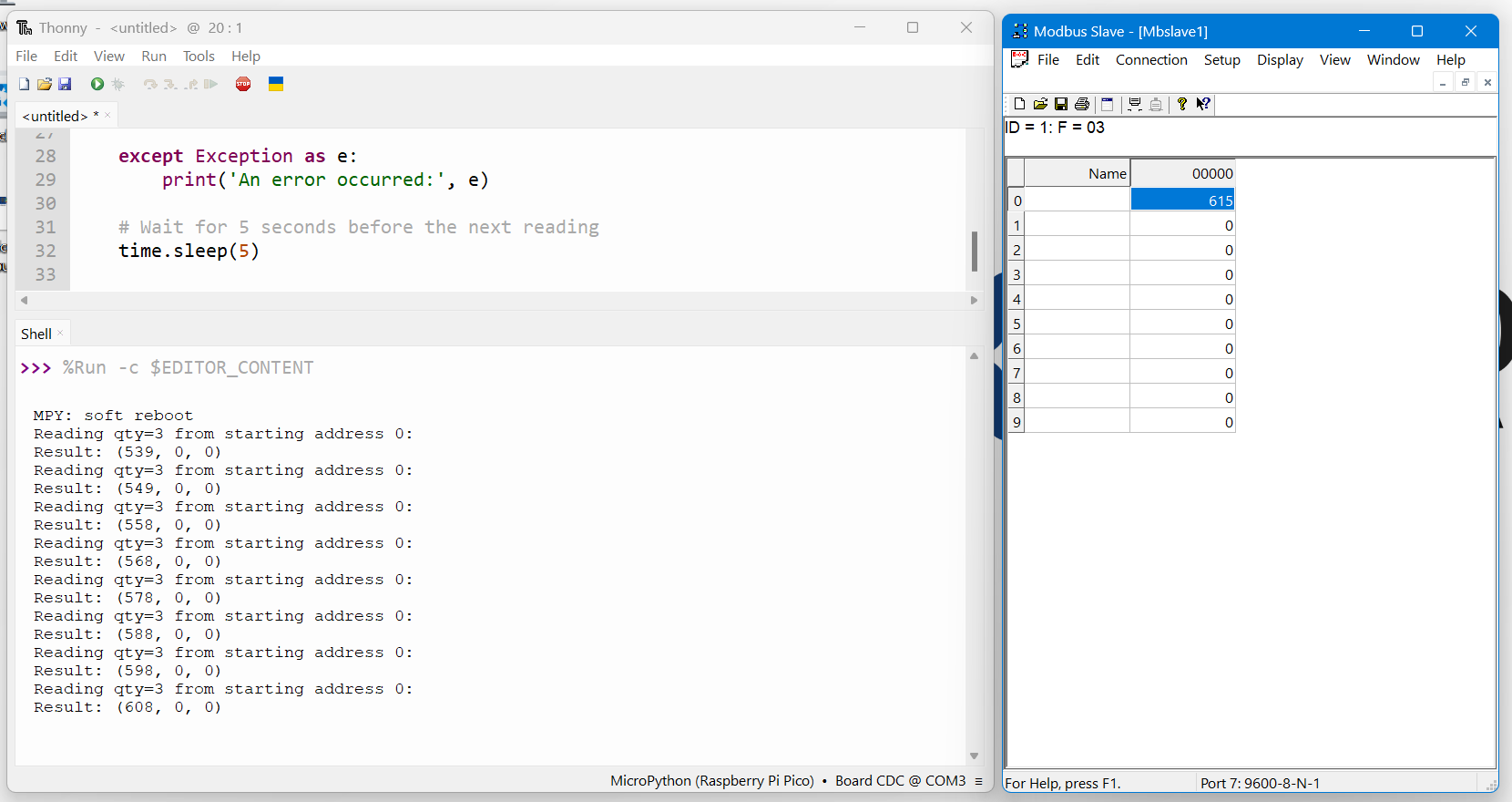This screenshot has height=802, width=1512.
Task: Select register 0 cell showing 615
Action: tap(1182, 200)
